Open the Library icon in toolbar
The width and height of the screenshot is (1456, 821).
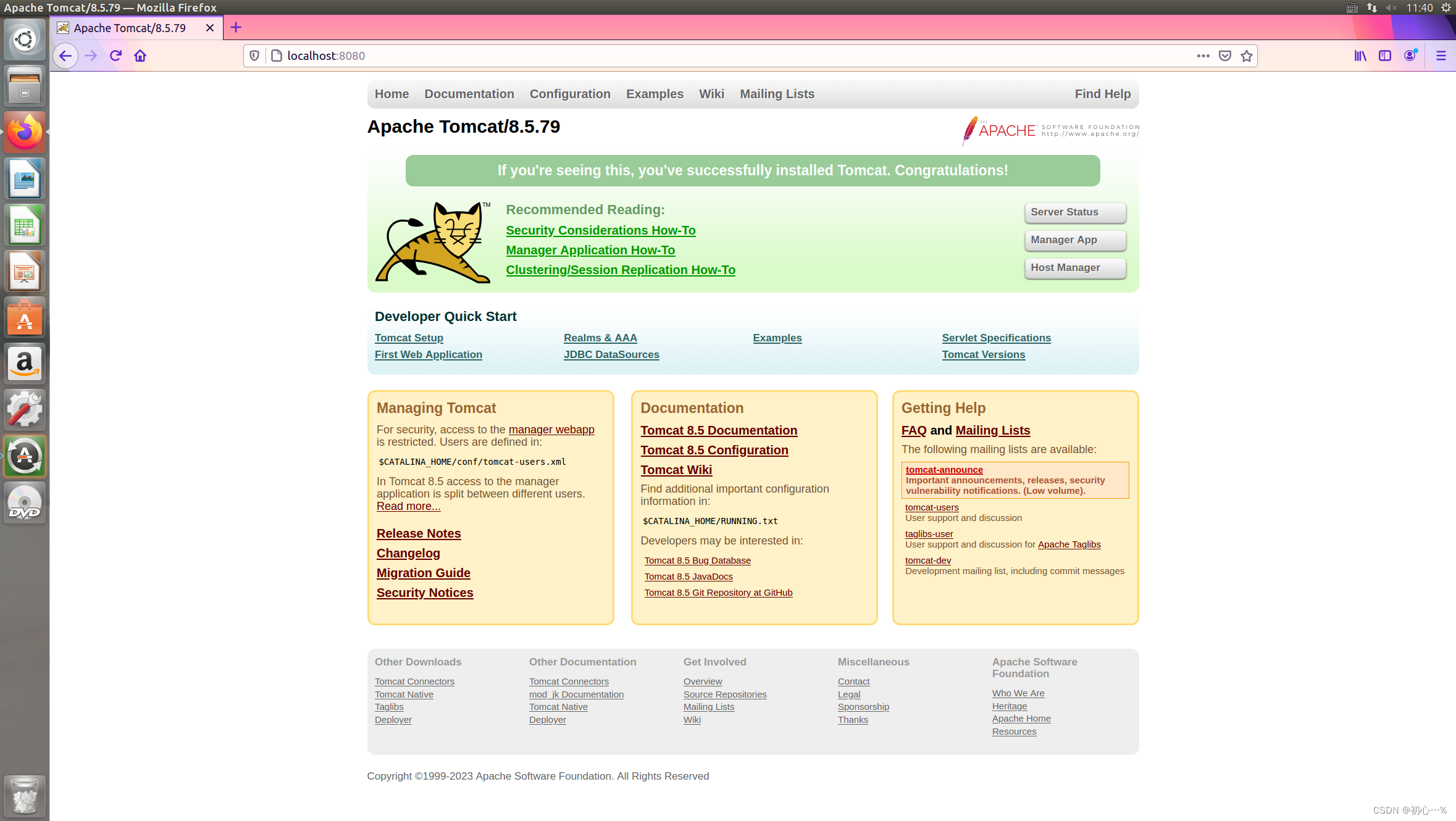click(1360, 56)
